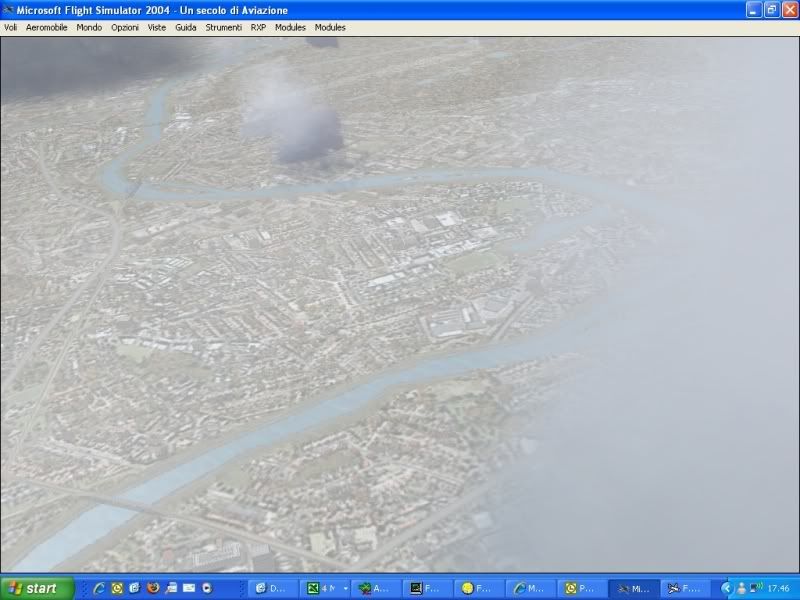The image size is (800, 600).
Task: Switch to the "D..." taskbar window
Action: 273,588
